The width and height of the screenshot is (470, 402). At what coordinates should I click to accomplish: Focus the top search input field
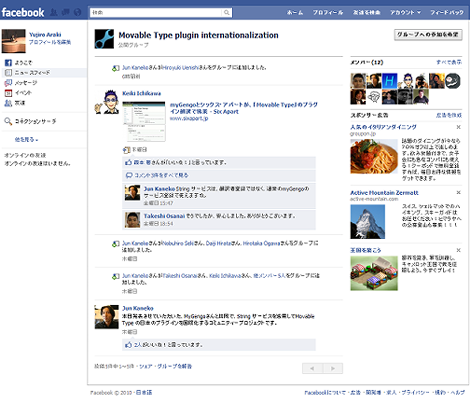pyautogui.click(x=156, y=13)
